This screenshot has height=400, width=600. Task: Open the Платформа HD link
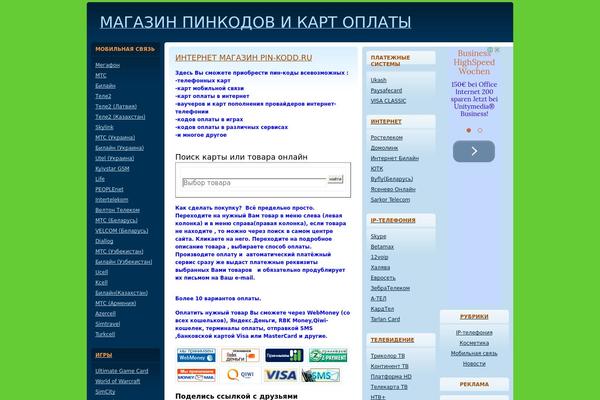[x=391, y=376]
